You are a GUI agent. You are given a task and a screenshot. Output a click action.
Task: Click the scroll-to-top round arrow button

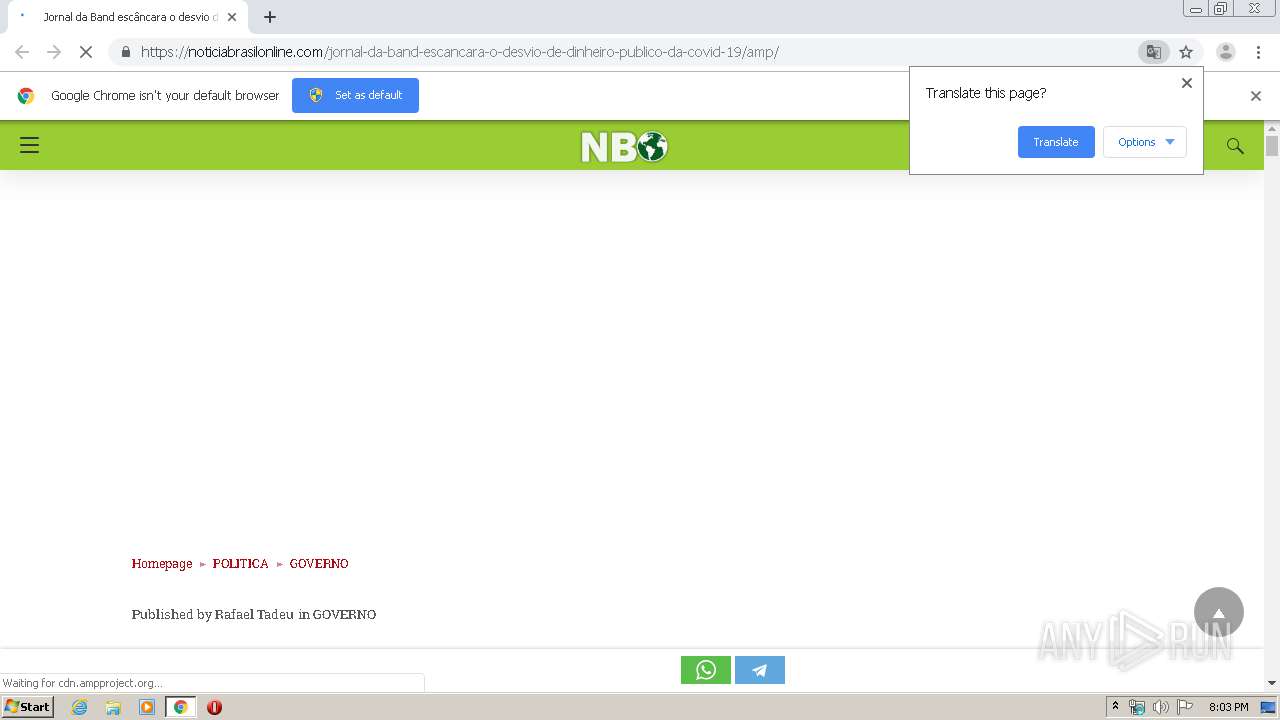tap(1218, 612)
